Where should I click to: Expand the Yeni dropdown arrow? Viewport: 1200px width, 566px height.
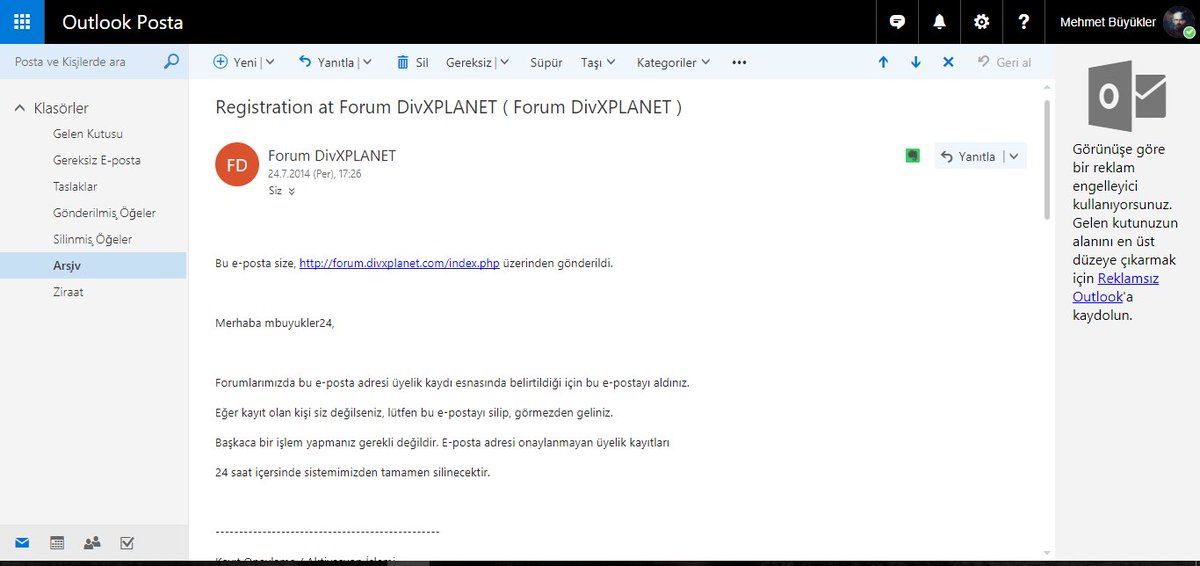coord(270,62)
